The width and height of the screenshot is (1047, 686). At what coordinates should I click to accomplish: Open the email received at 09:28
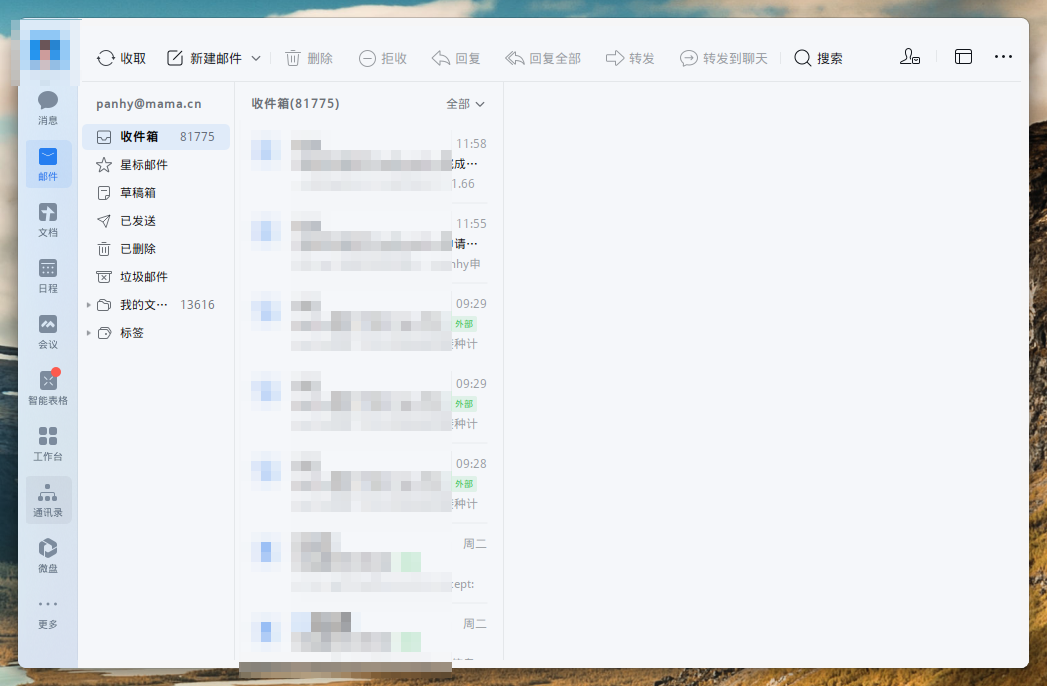tap(369, 484)
